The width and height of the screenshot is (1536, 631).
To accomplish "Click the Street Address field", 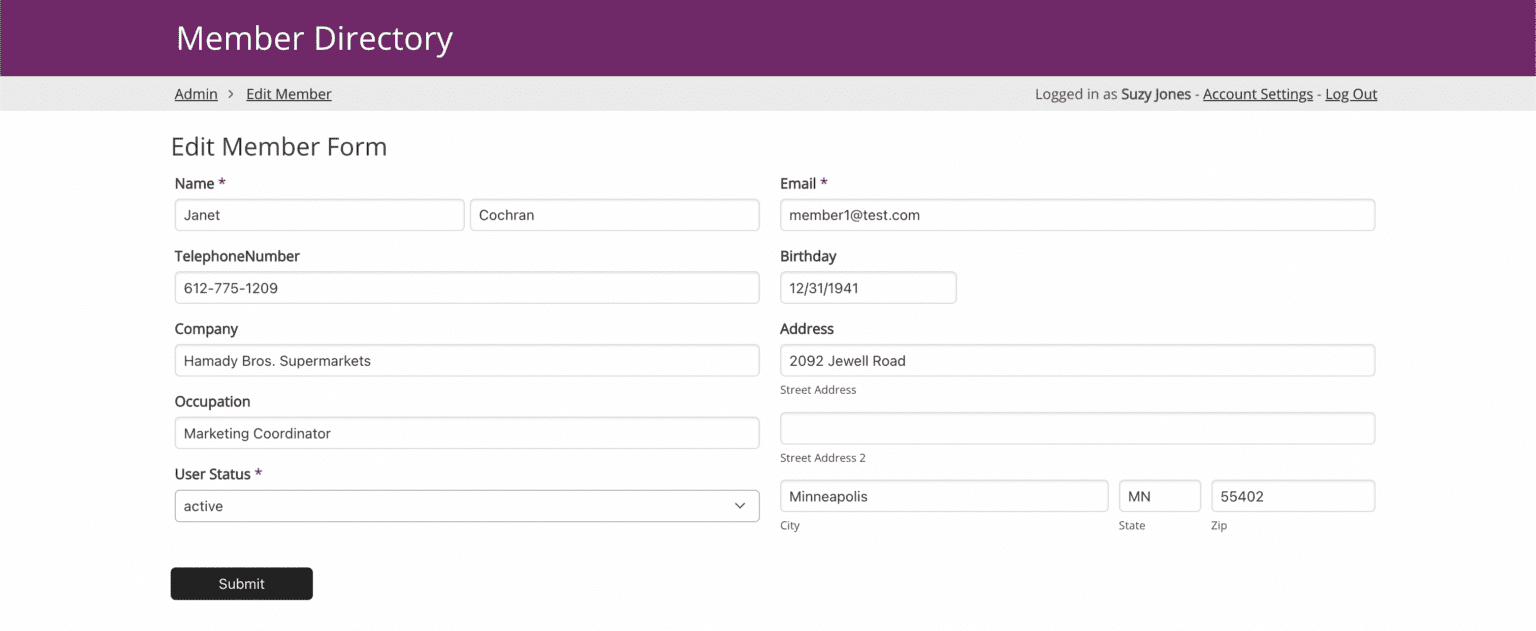I will (1077, 361).
